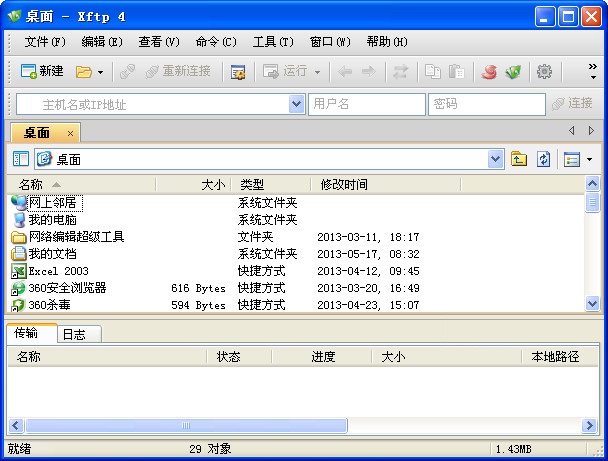Expand the open folder dropdown arrow

pyautogui.click(x=100, y=72)
